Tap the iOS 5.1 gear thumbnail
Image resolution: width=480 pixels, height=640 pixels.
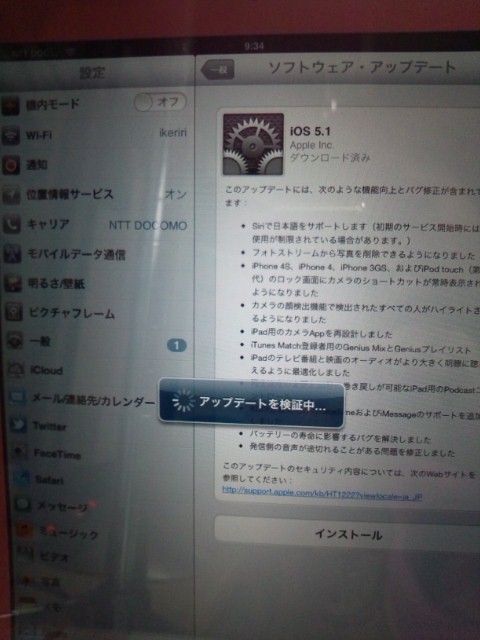253,144
